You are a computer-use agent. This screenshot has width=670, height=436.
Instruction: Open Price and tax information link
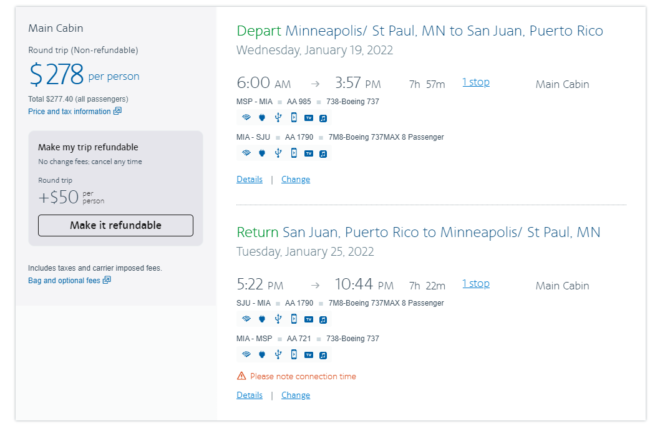pyautogui.click(x=69, y=112)
